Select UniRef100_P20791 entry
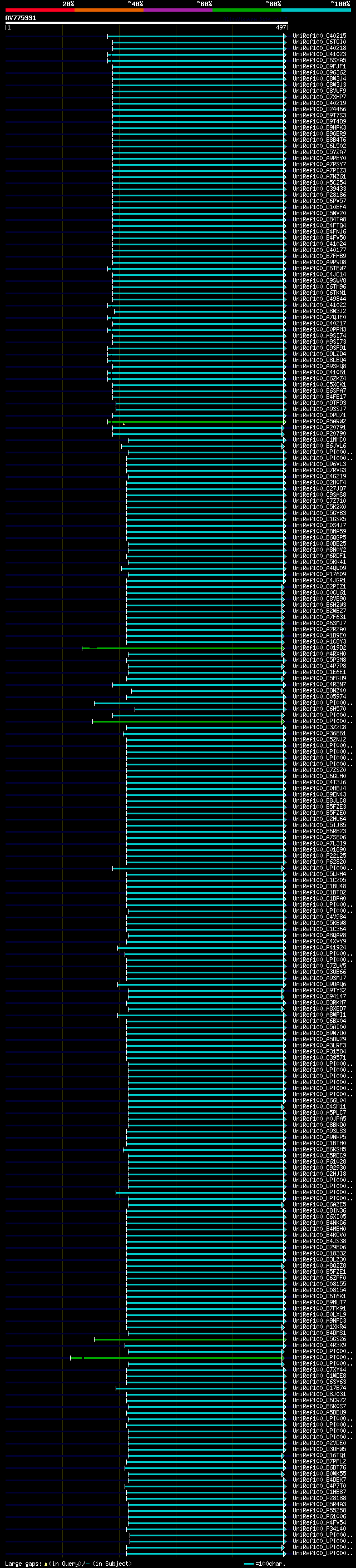Image resolution: width=356 pixels, height=1568 pixels. tap(319, 427)
